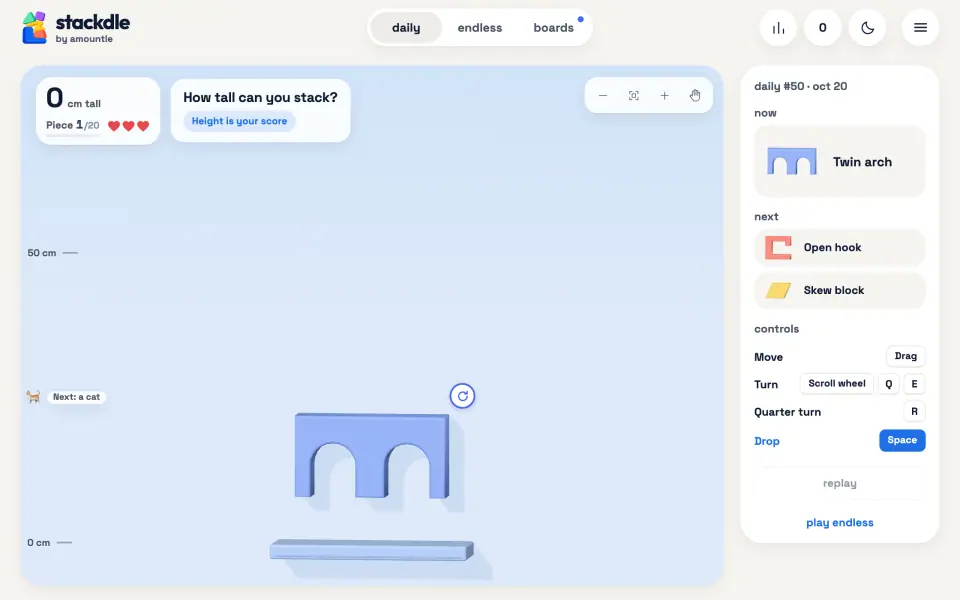Click the by amountle text
The height and width of the screenshot is (600, 960).
coord(84,39)
